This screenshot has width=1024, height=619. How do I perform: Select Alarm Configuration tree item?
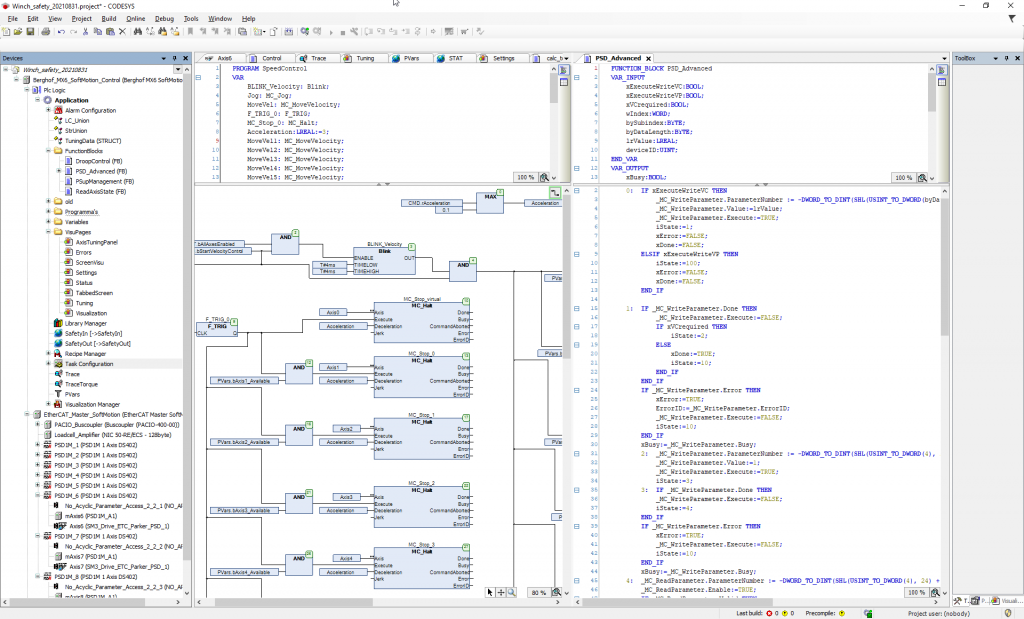click(90, 110)
